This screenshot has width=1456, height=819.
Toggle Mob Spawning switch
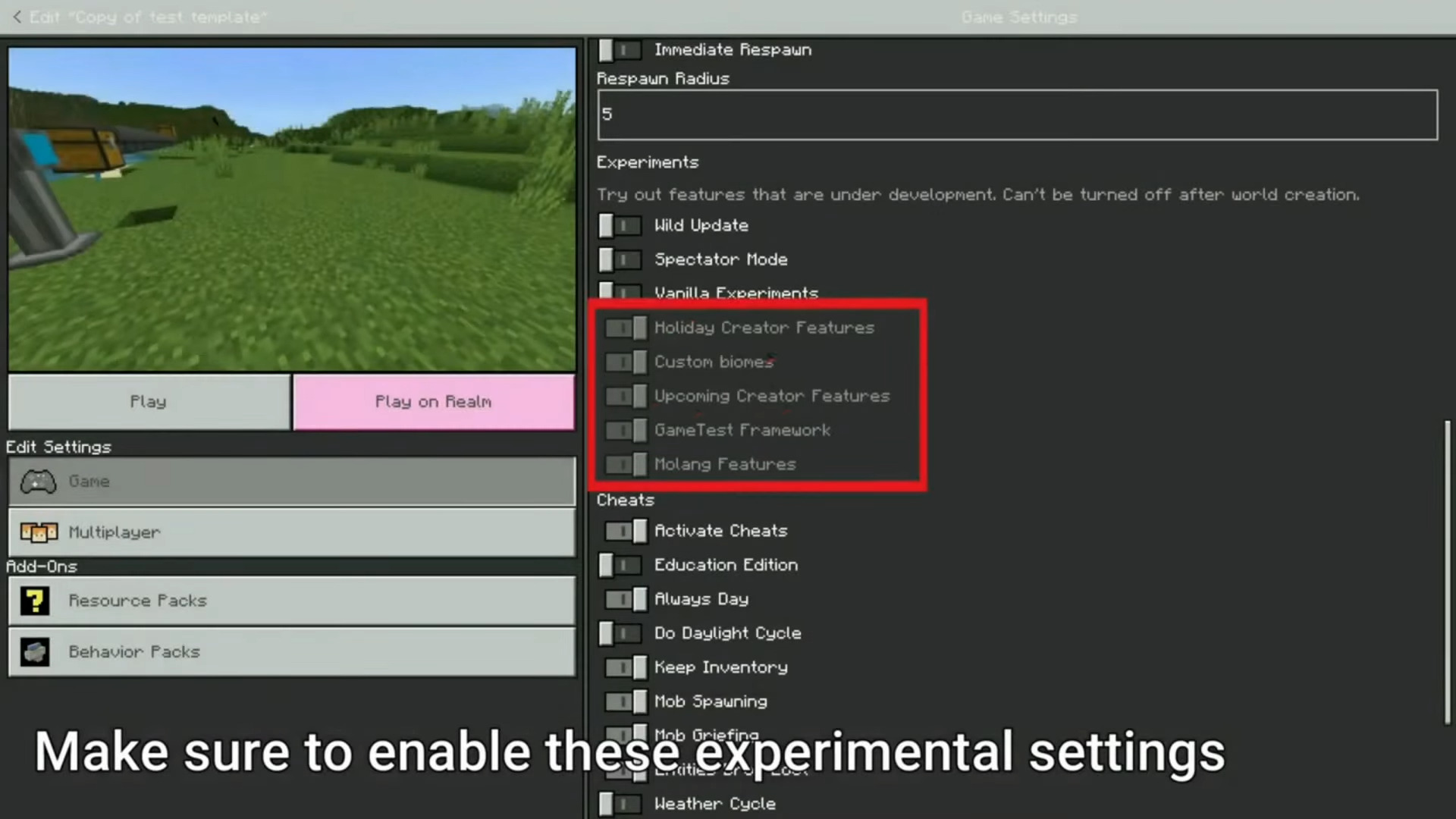626,701
